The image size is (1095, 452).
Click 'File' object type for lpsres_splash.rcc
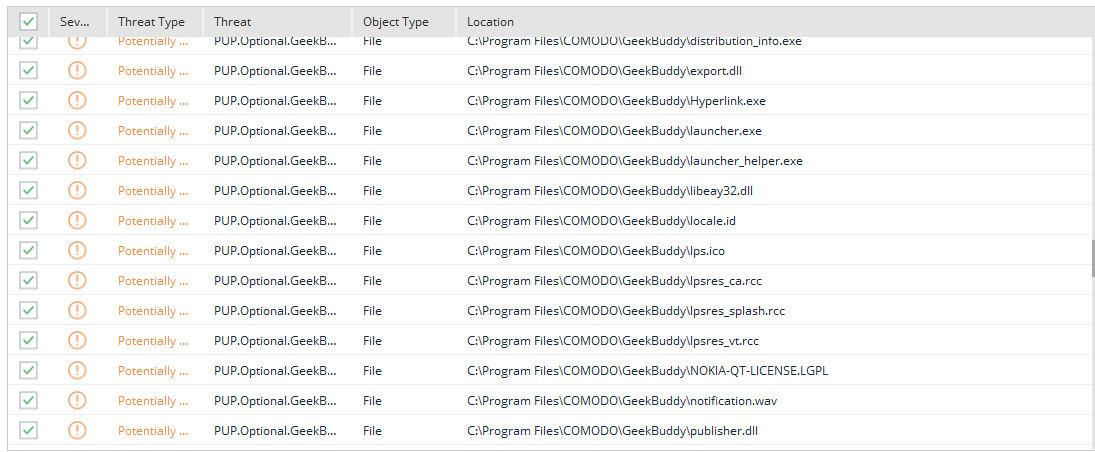click(x=372, y=311)
